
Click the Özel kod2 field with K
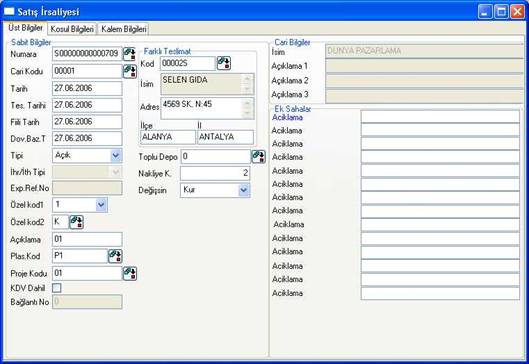[x=60, y=222]
